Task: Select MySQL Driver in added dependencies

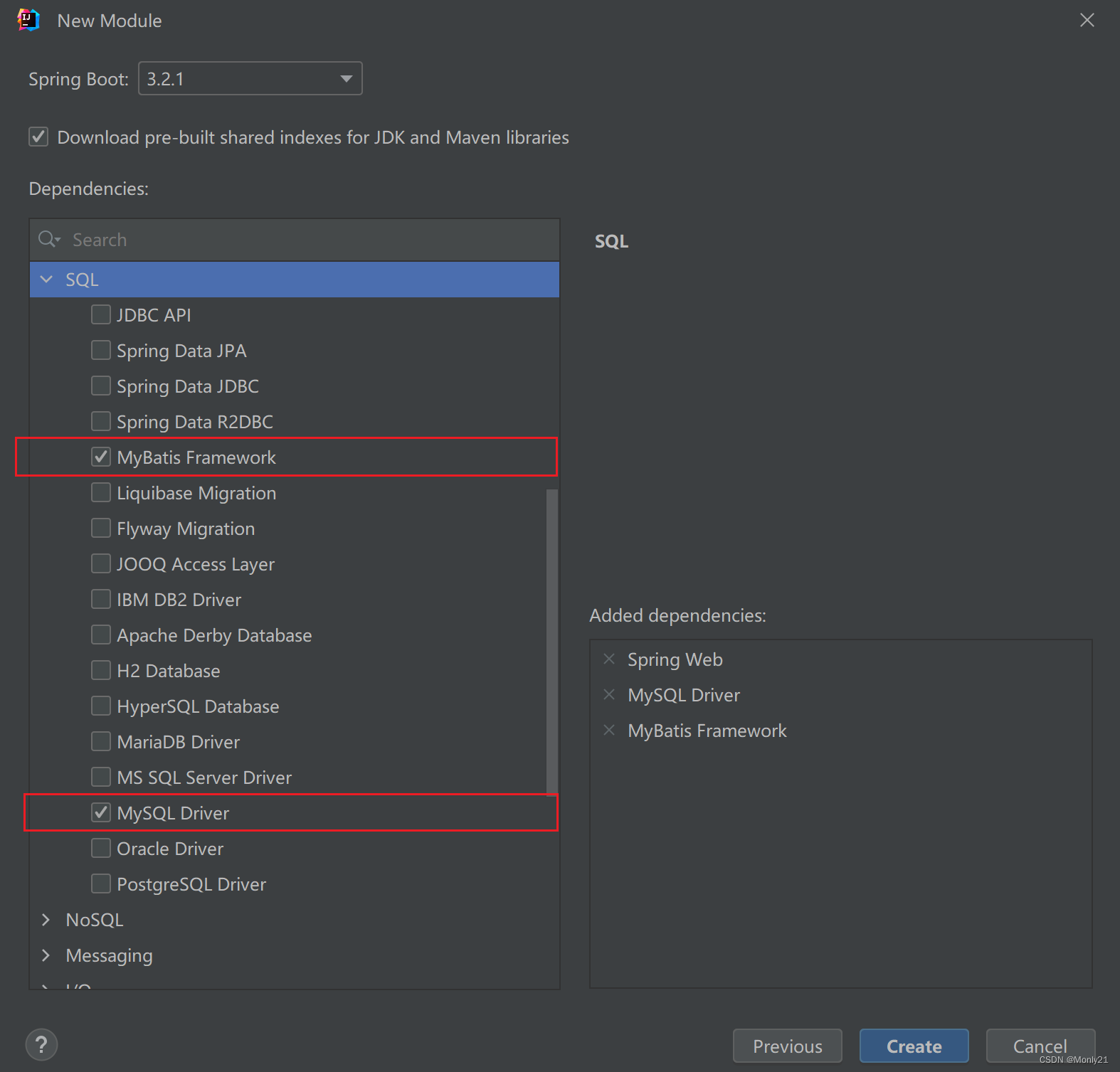Action: [684, 696]
